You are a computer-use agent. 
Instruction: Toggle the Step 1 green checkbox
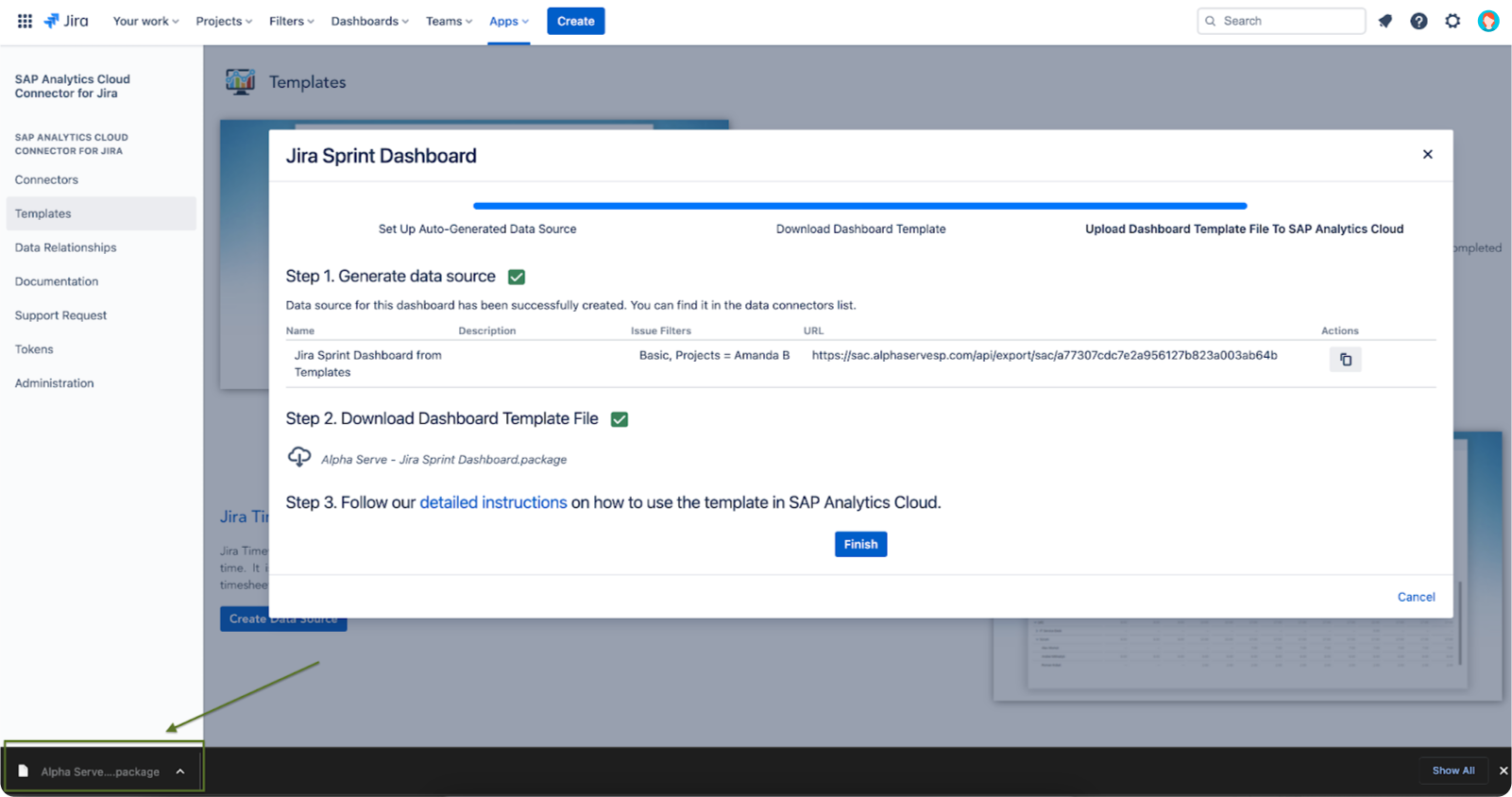(517, 277)
